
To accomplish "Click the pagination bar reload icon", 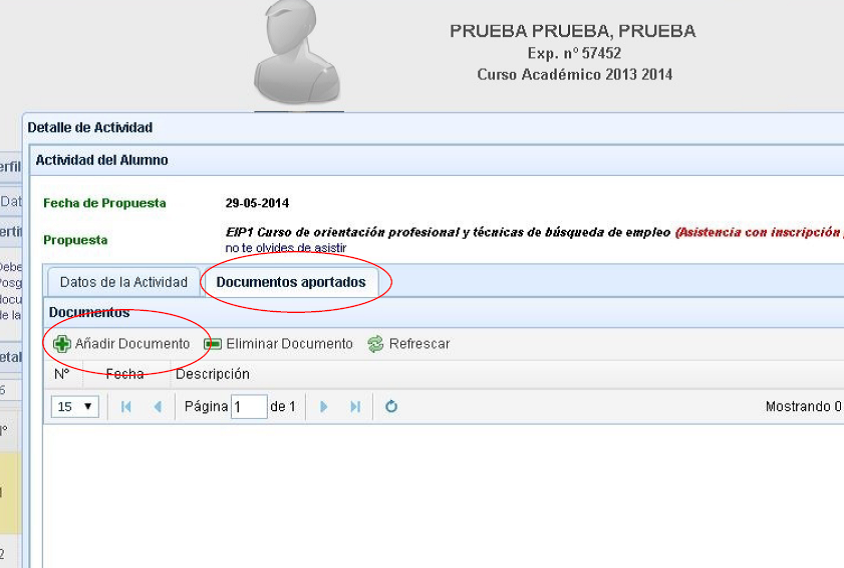I will click(391, 407).
